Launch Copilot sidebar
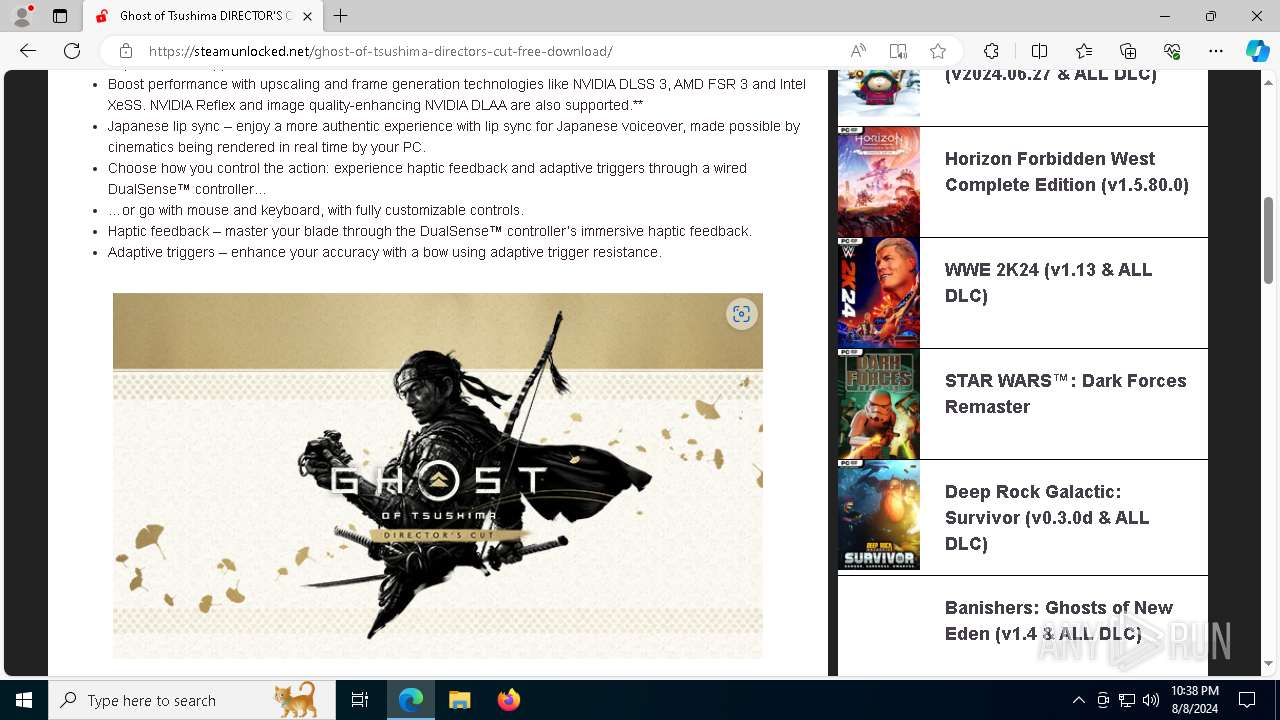1280x720 pixels. tap(1258, 51)
